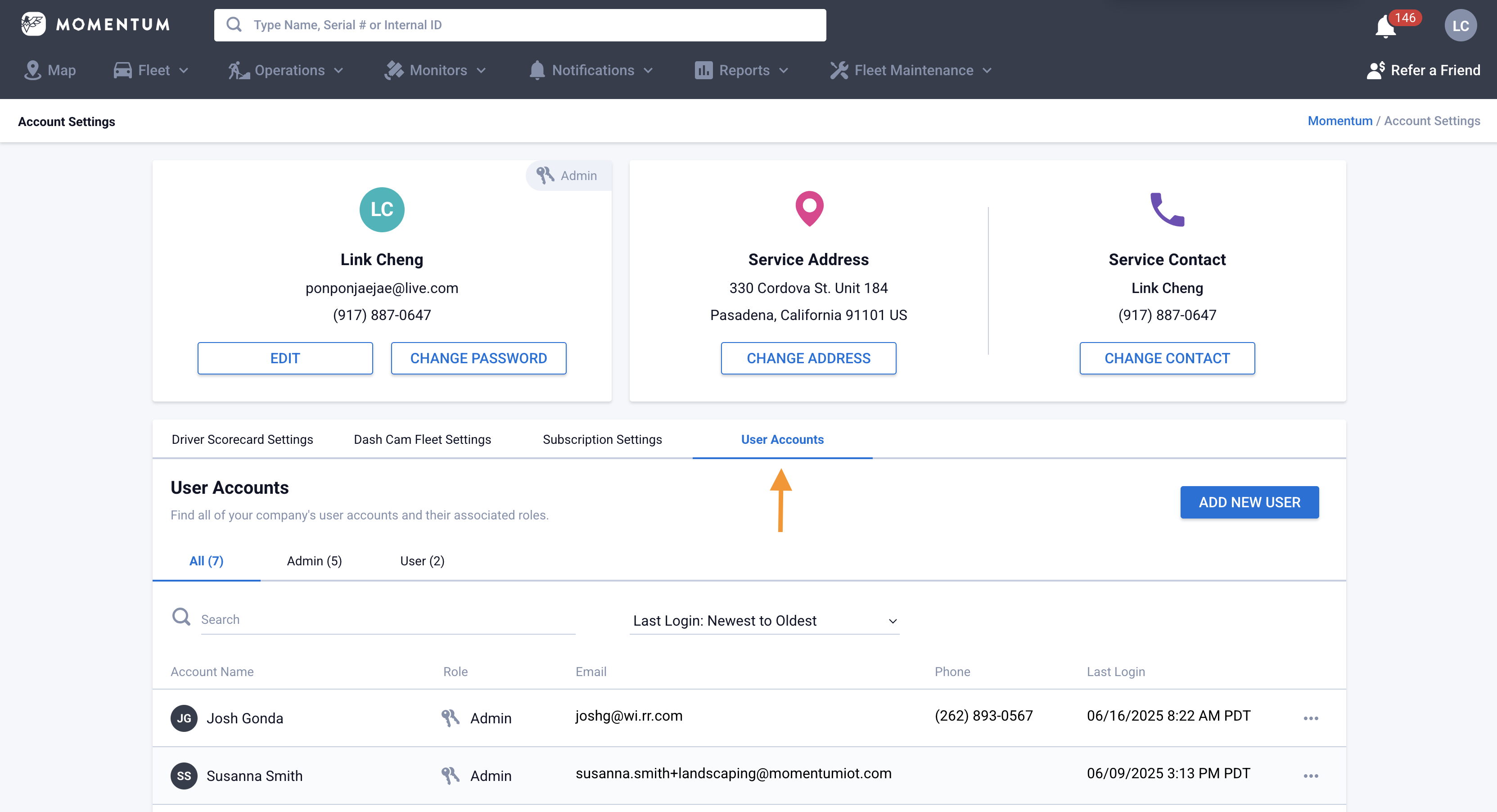
Task: Click the ADD NEW USER button
Action: 1249,502
